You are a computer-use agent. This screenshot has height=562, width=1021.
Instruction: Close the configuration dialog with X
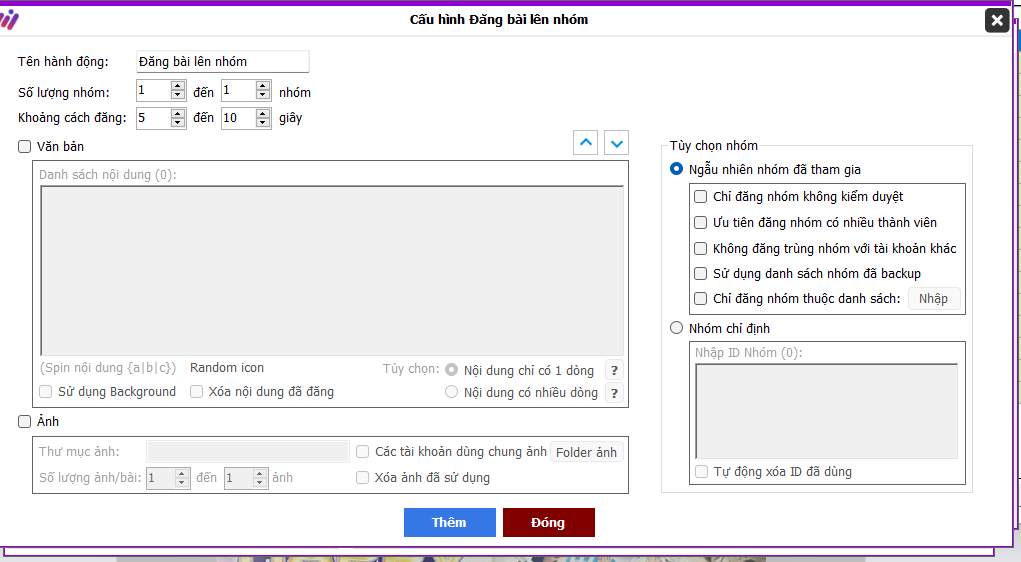click(x=996, y=20)
